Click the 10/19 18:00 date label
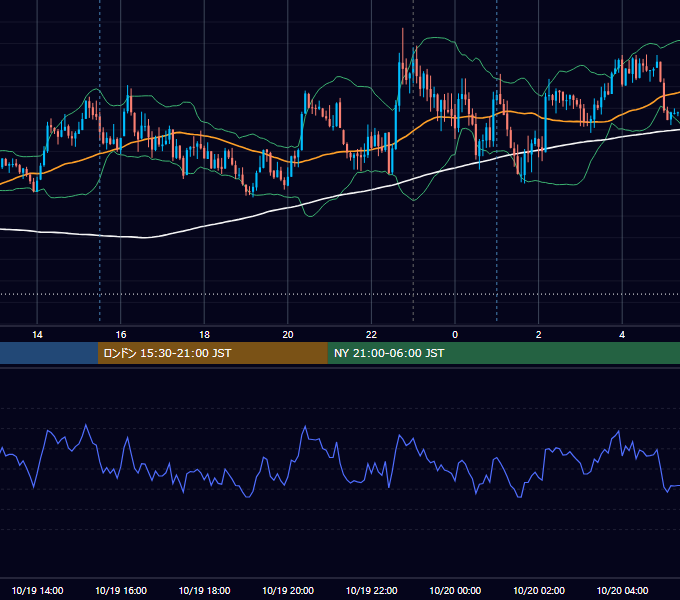680x600 pixels. tap(204, 590)
